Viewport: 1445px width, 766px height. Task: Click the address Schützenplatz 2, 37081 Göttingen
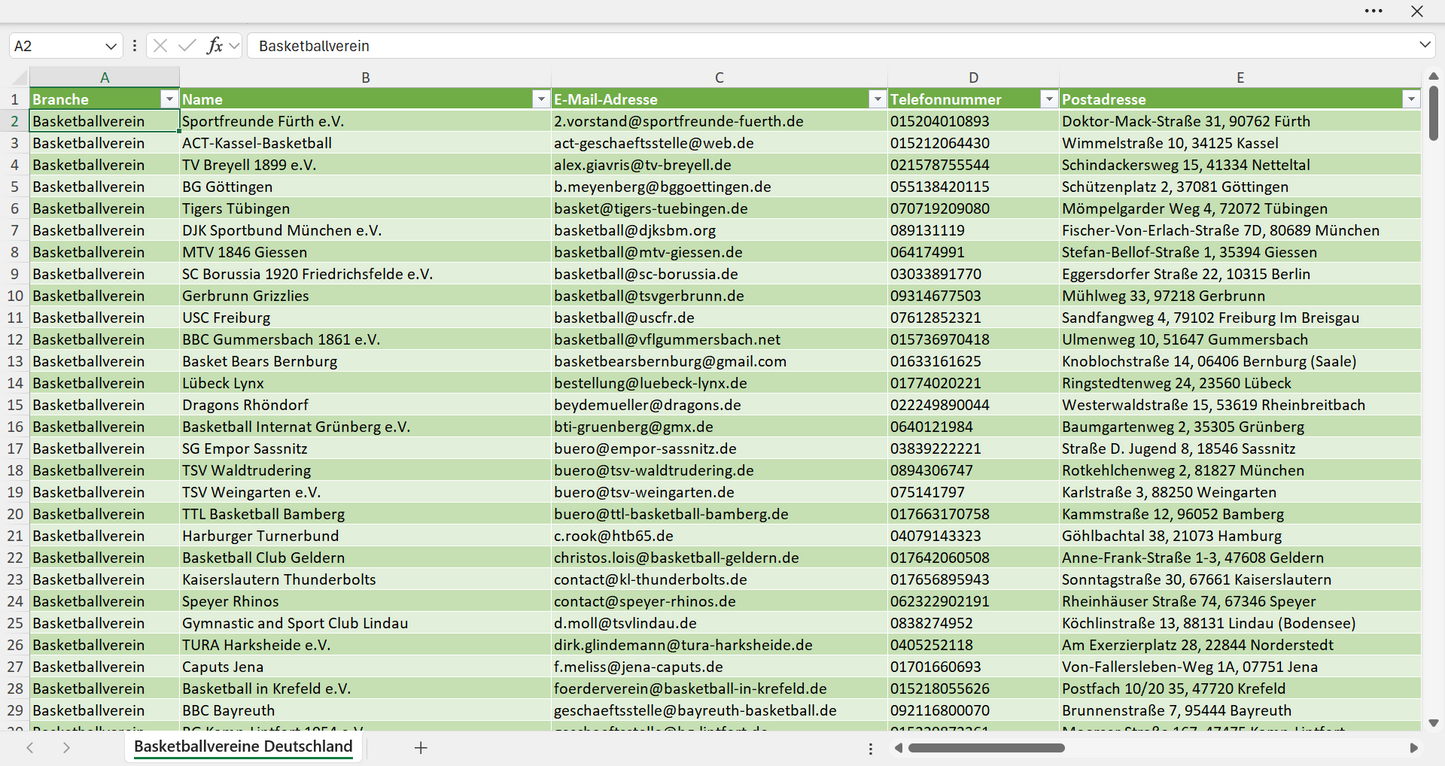tap(1240, 187)
